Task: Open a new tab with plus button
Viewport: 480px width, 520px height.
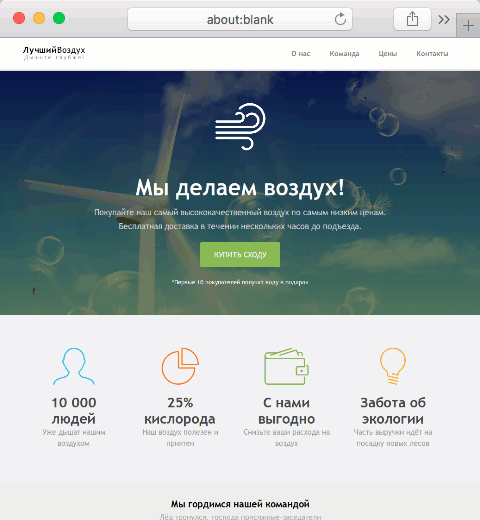Action: [x=468, y=26]
